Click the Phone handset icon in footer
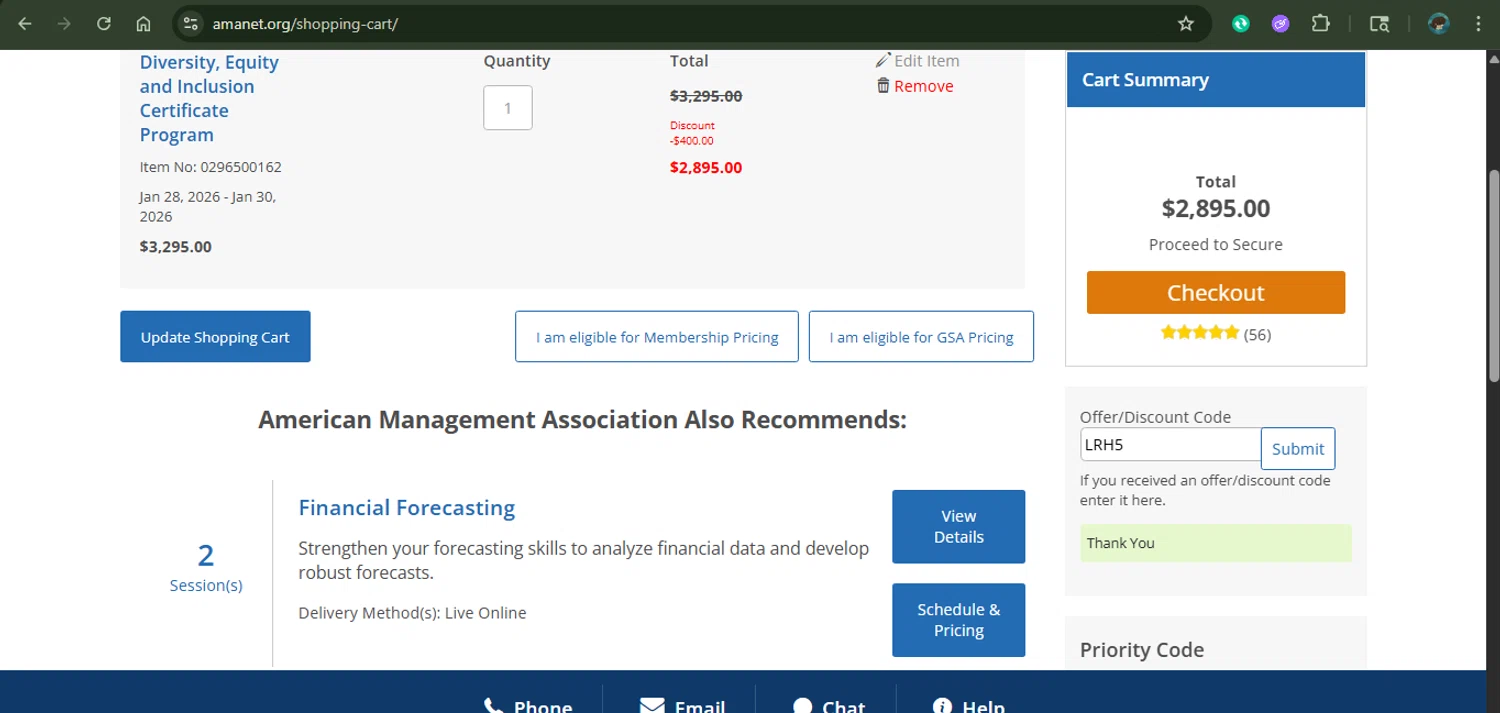Screen dimensions: 1500x713 click(493, 706)
